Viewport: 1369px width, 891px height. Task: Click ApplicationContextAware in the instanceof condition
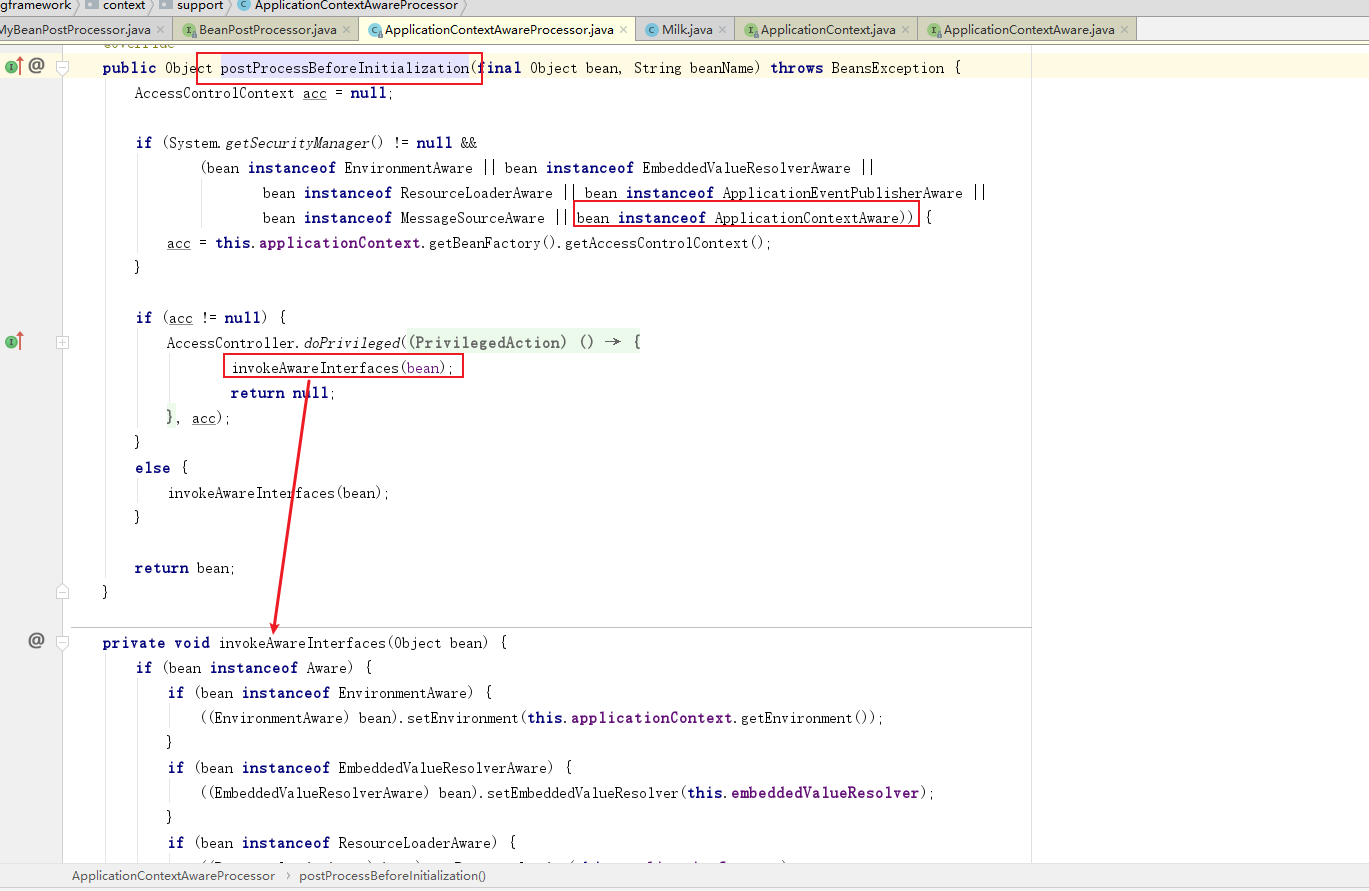(806, 218)
